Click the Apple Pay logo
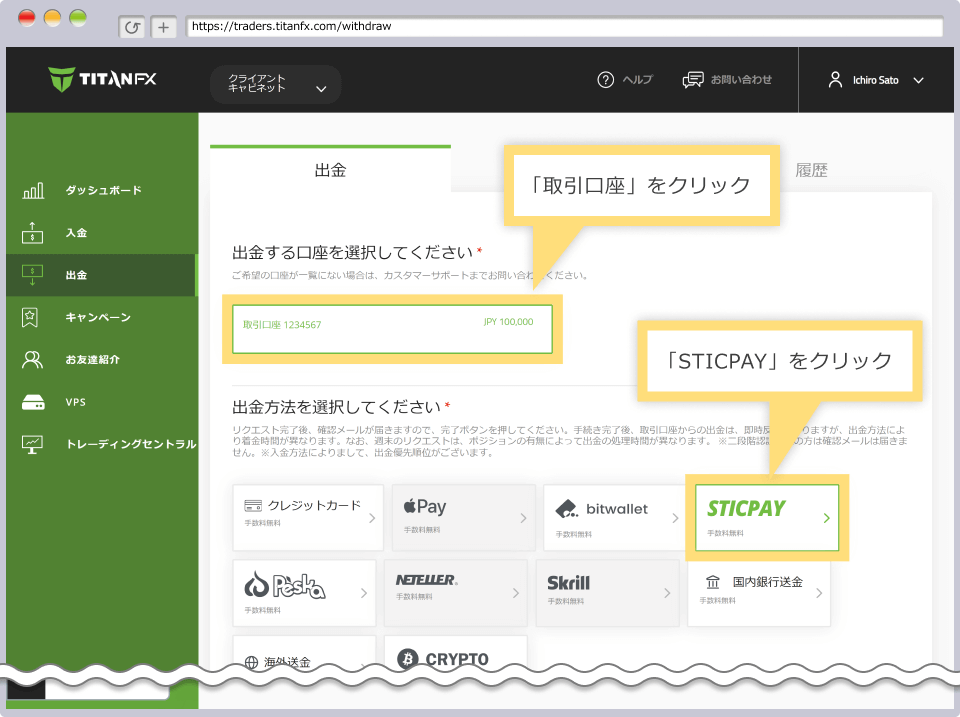The width and height of the screenshot is (960, 717). (x=425, y=506)
